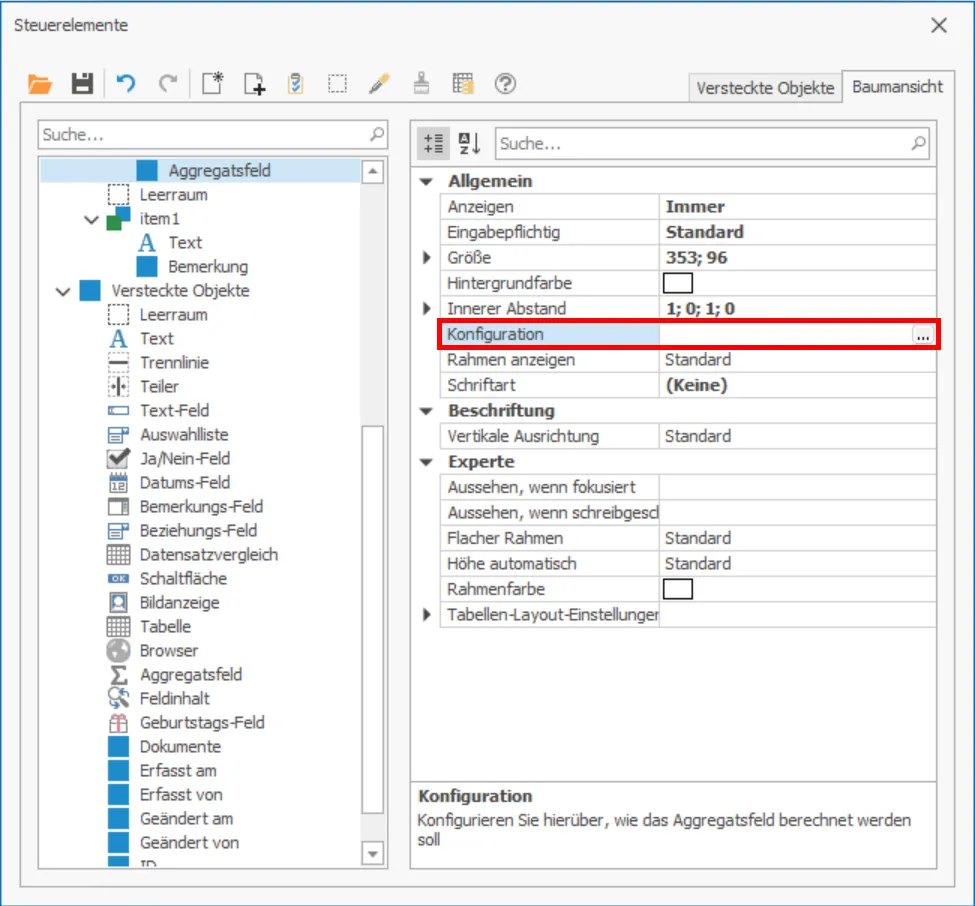
Task: Select the Trennlinie item
Action: coord(158,363)
